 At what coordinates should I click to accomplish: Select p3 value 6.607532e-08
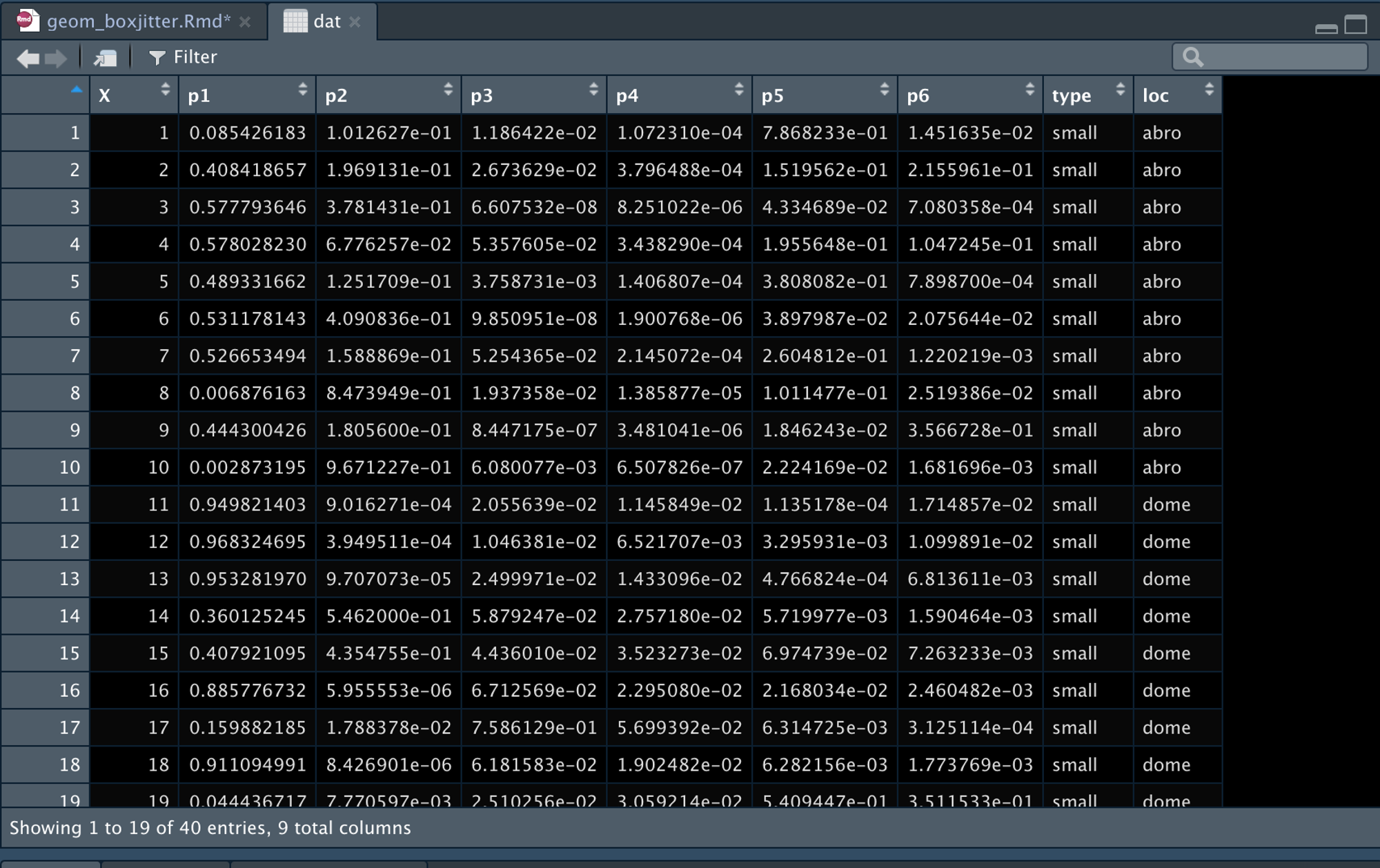point(534,207)
